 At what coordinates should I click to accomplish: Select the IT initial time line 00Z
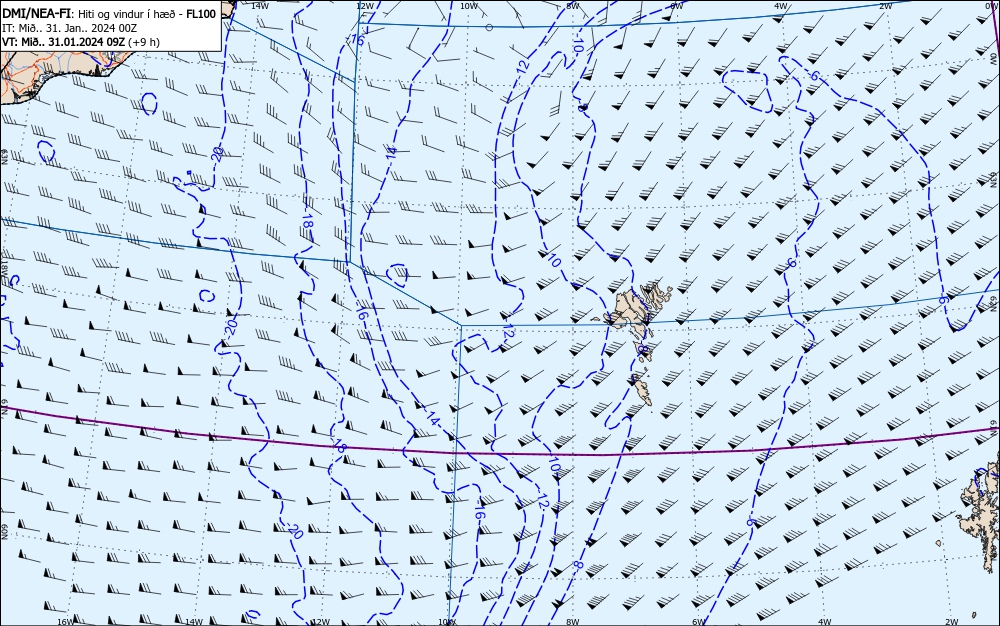[70, 28]
